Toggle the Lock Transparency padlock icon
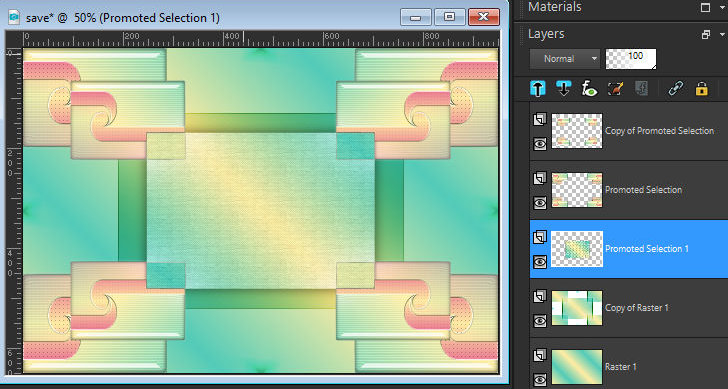This screenshot has height=389, width=728. point(701,88)
